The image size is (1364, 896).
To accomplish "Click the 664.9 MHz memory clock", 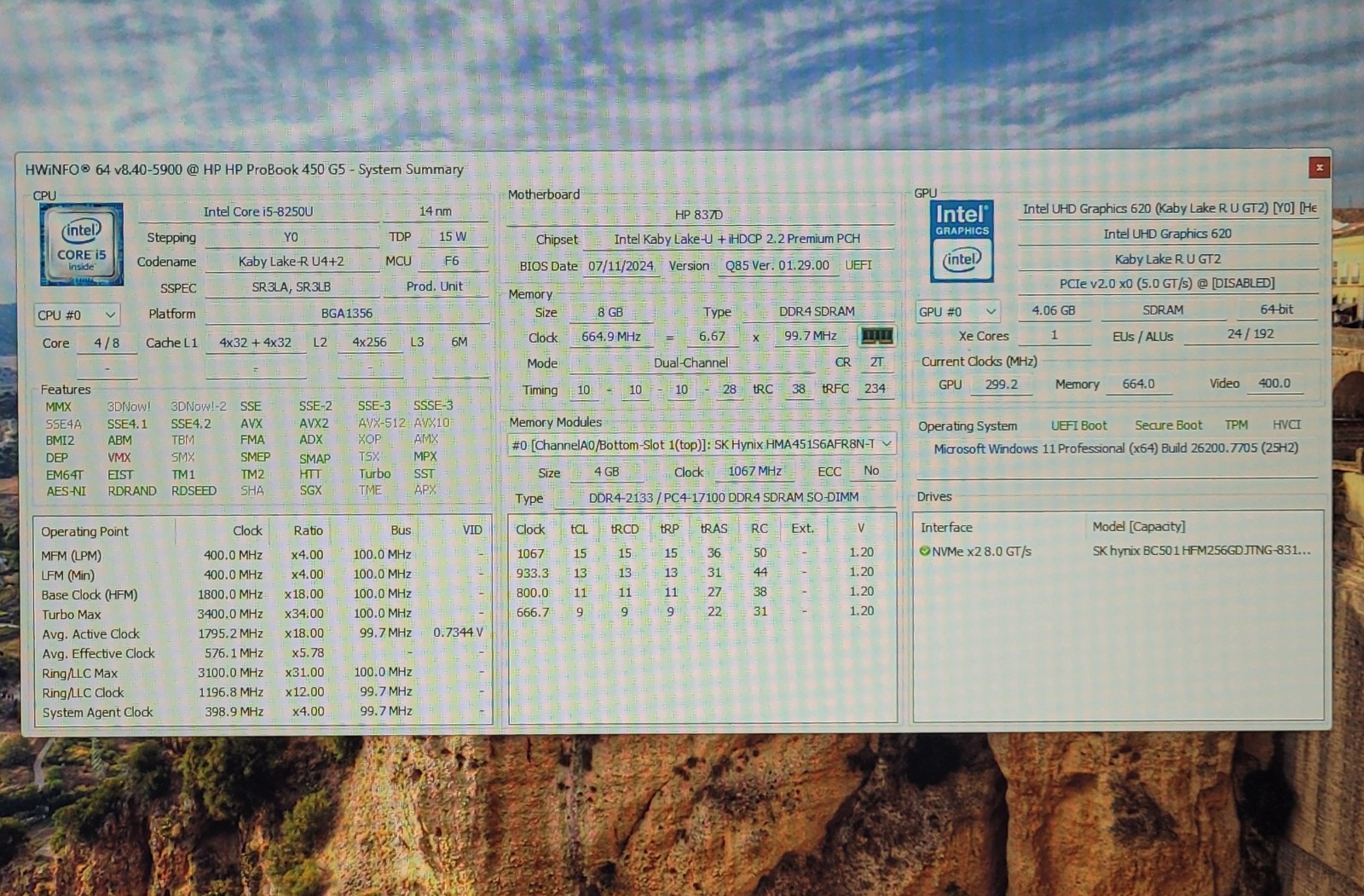I will (x=611, y=337).
